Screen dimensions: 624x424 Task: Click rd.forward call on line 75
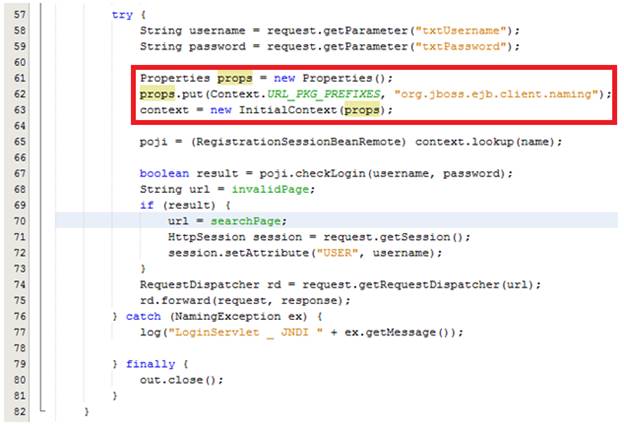pos(175,301)
